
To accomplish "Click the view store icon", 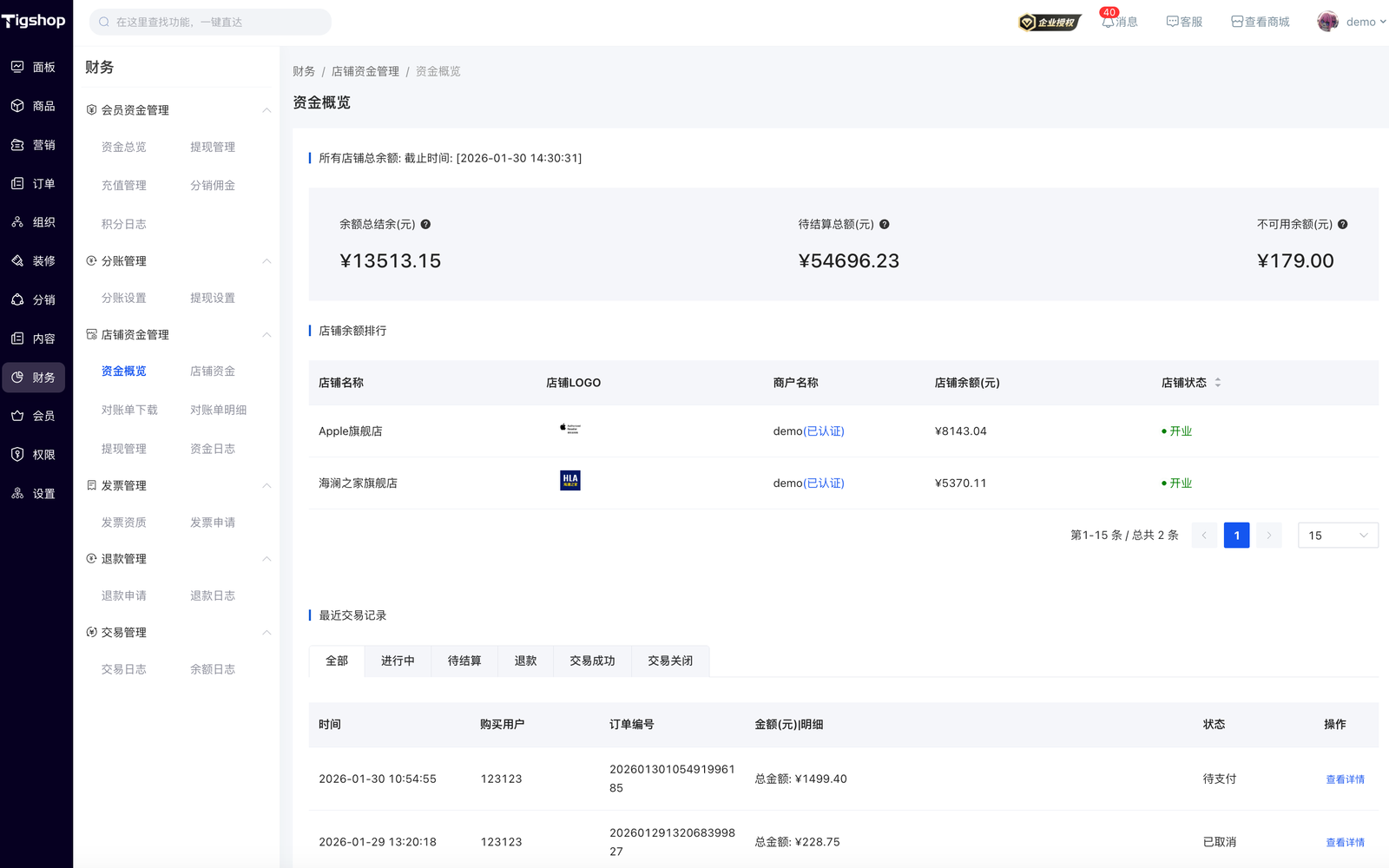I will pos(1237,22).
